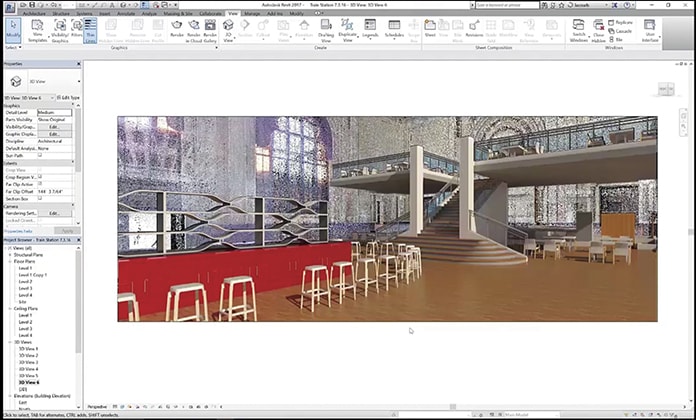Switch to the Manage ribbon tab
The image size is (696, 420).
coord(252,14)
